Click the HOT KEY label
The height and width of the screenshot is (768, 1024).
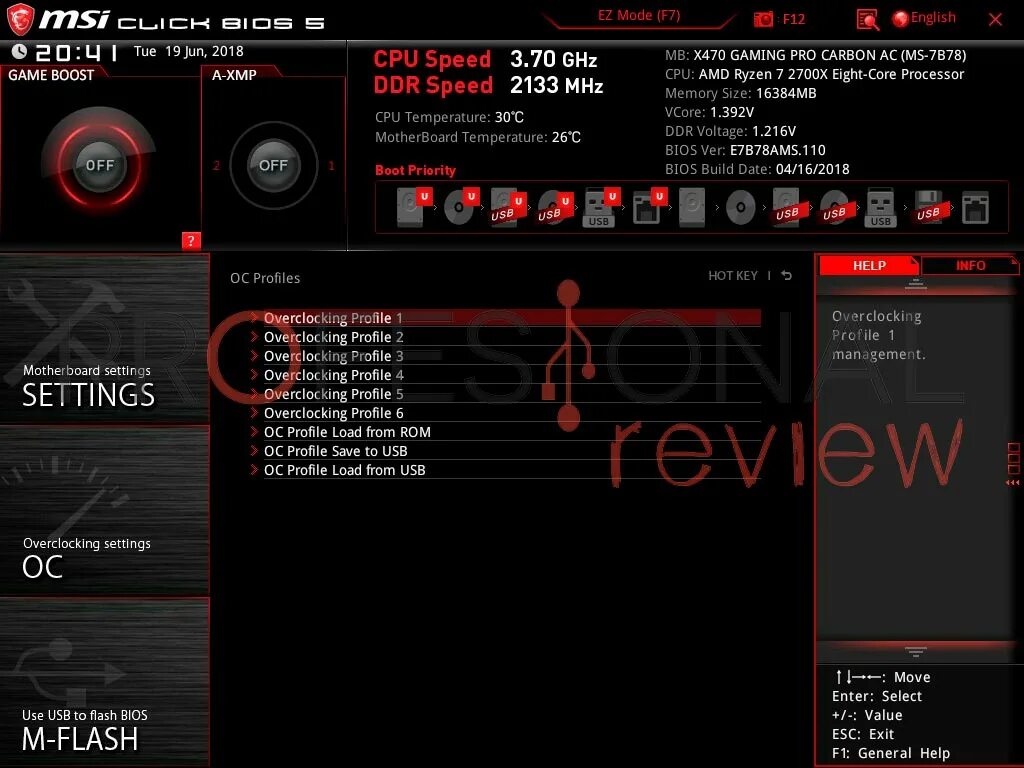(x=733, y=276)
